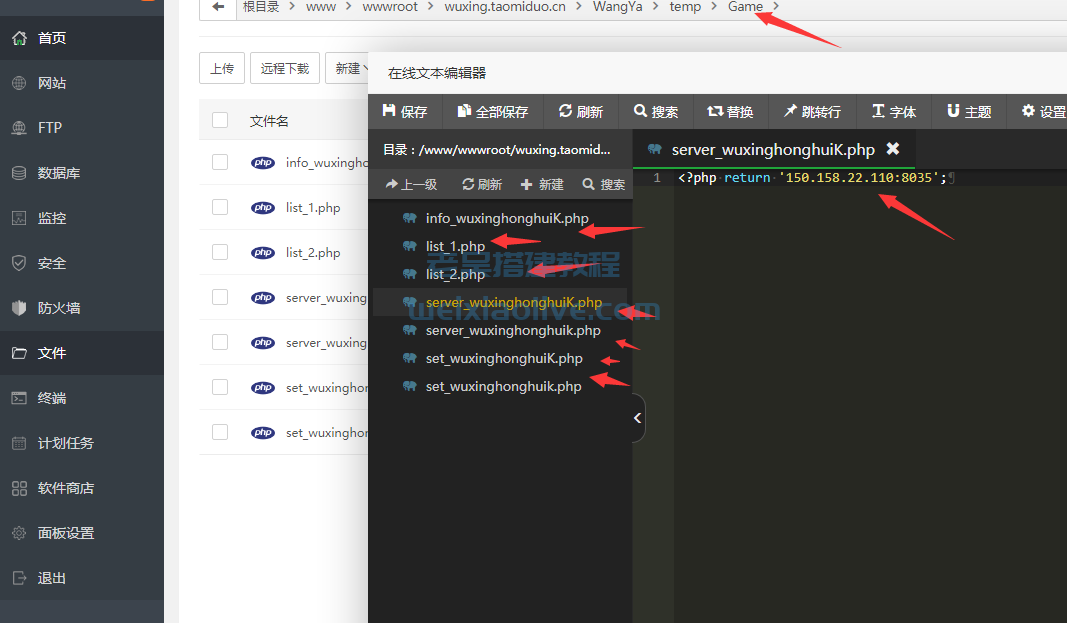Image resolution: width=1067 pixels, height=623 pixels.
Task: Check the box for list_1.php row
Action: pos(220,207)
